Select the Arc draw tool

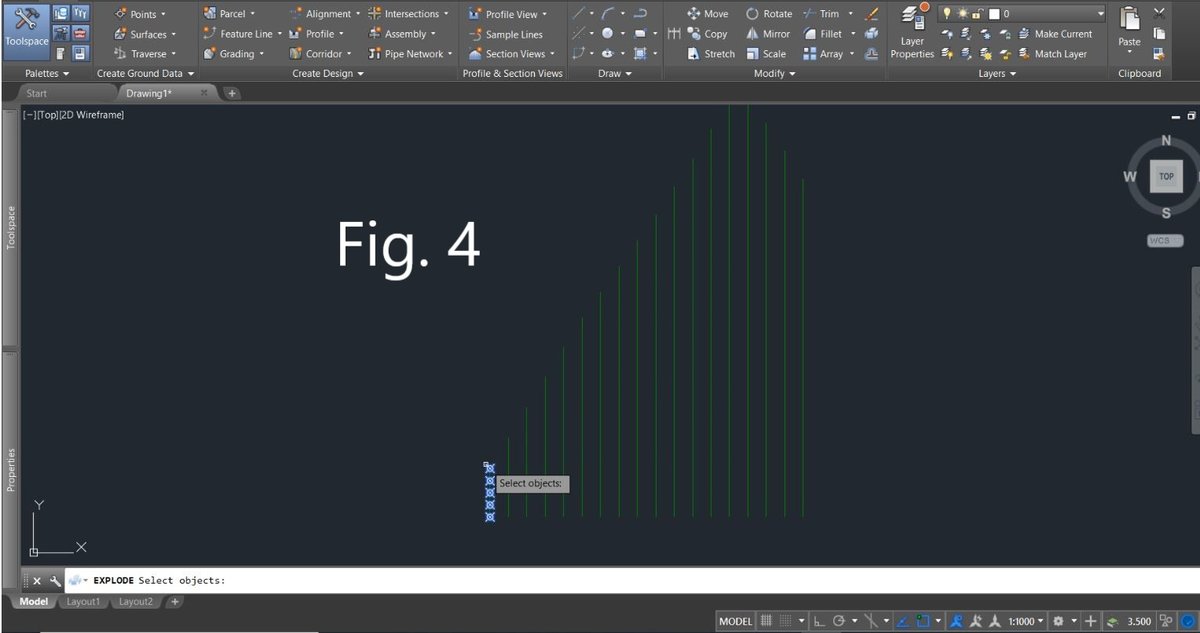click(x=608, y=14)
